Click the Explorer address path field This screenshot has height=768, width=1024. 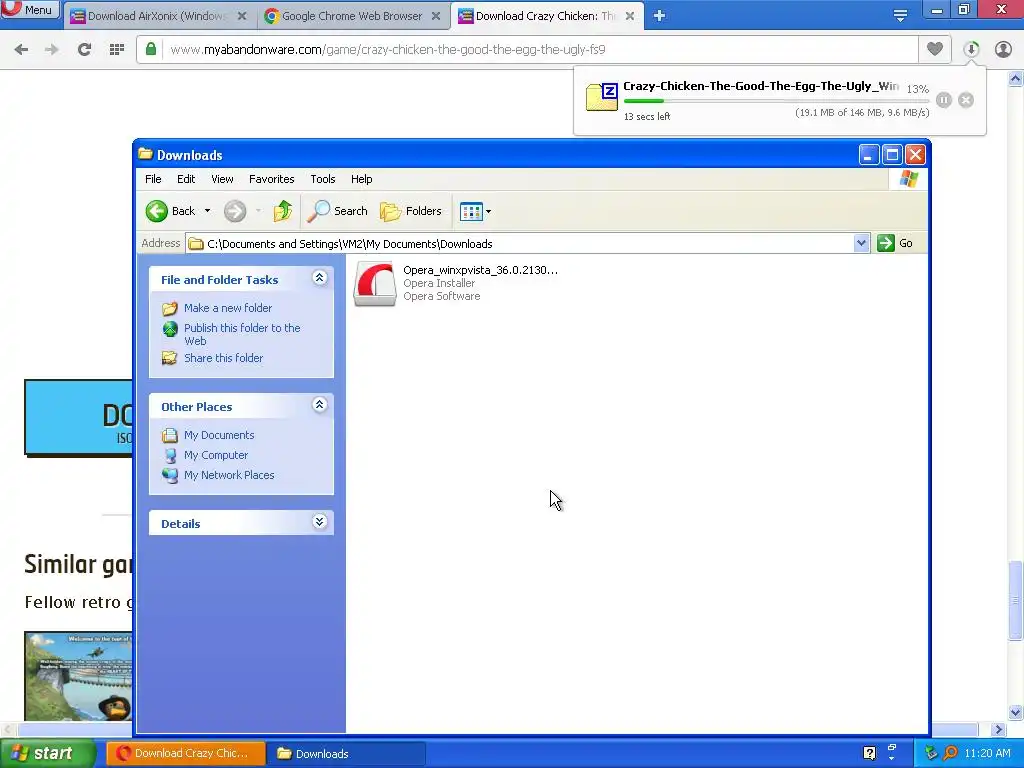(x=520, y=244)
